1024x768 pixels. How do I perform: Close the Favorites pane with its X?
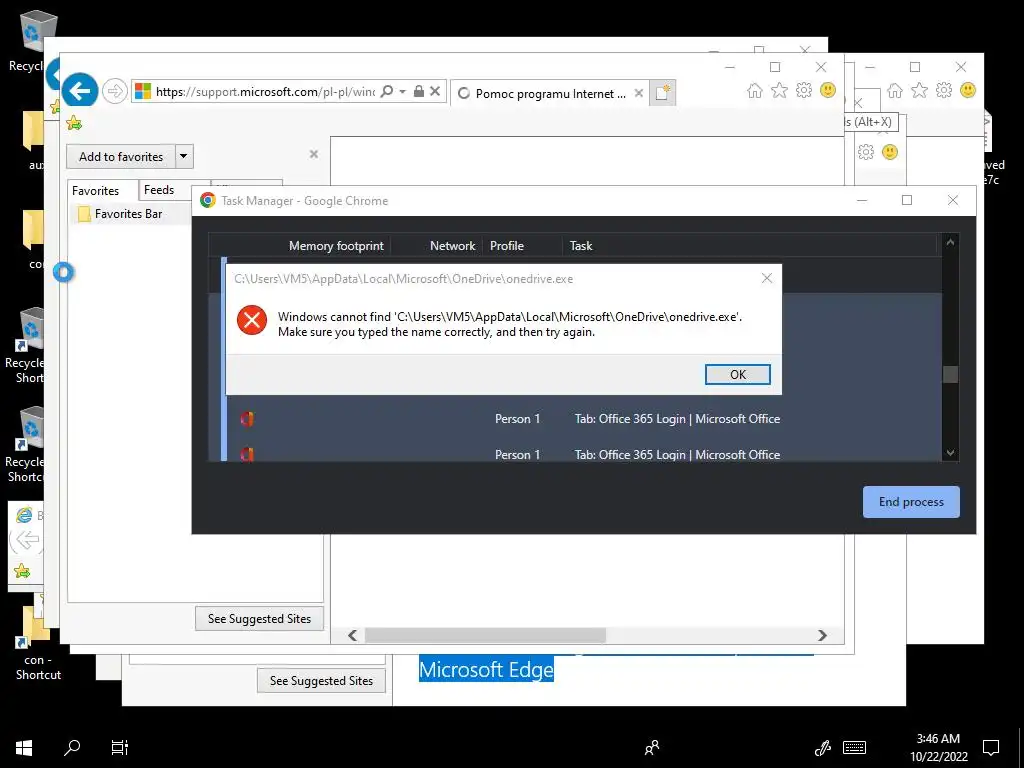click(x=314, y=154)
